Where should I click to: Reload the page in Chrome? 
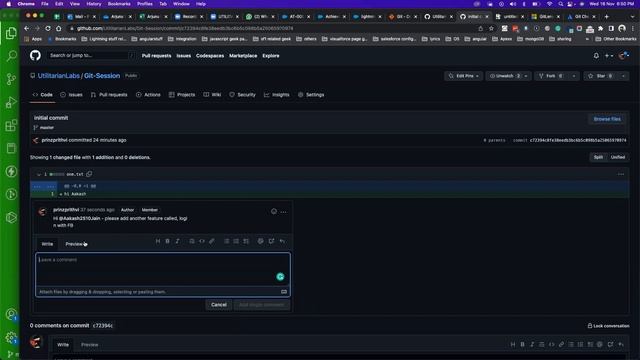point(48,28)
